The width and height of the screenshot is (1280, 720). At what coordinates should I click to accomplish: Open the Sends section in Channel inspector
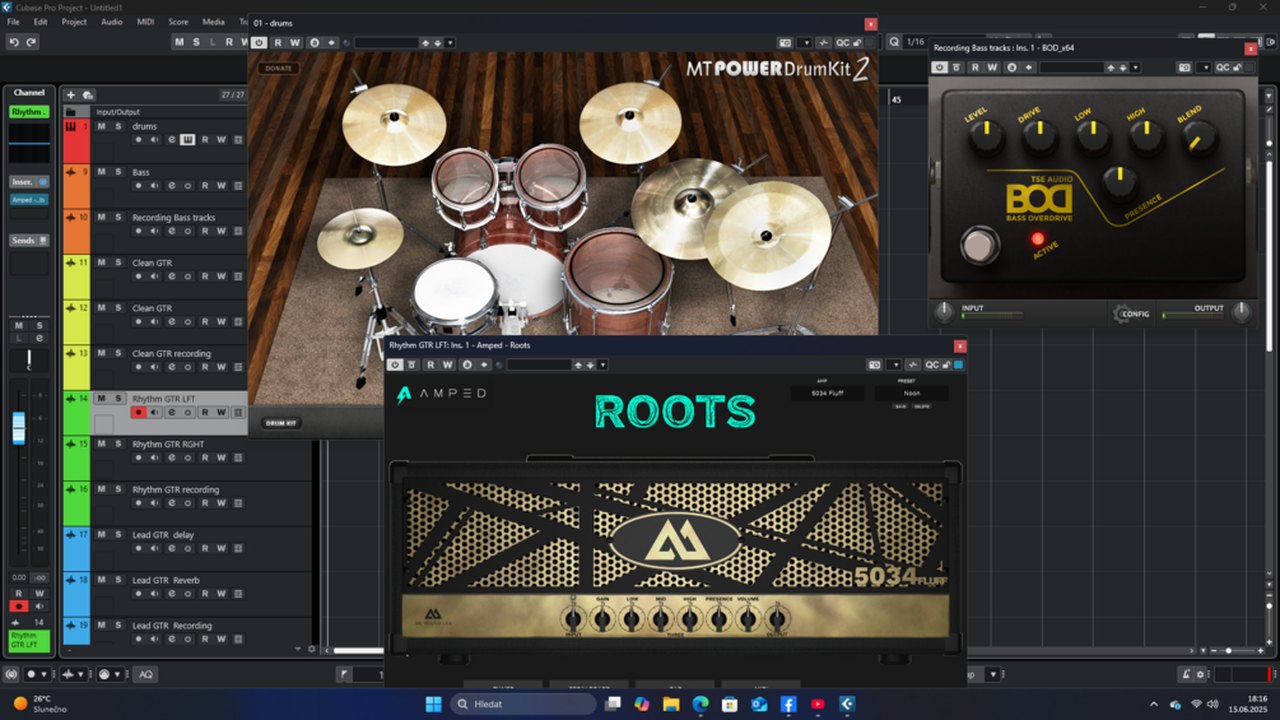29,240
